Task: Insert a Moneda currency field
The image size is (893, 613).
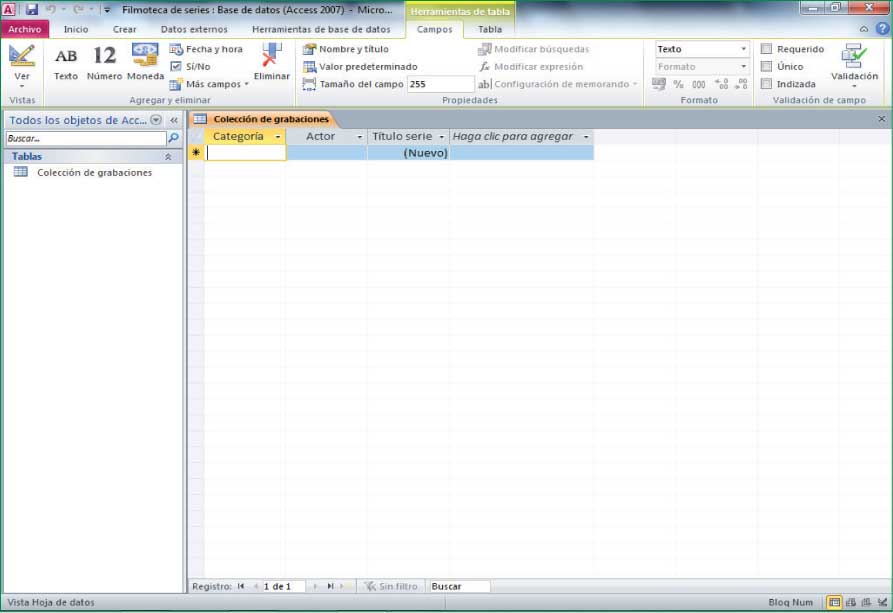Action: (x=145, y=63)
